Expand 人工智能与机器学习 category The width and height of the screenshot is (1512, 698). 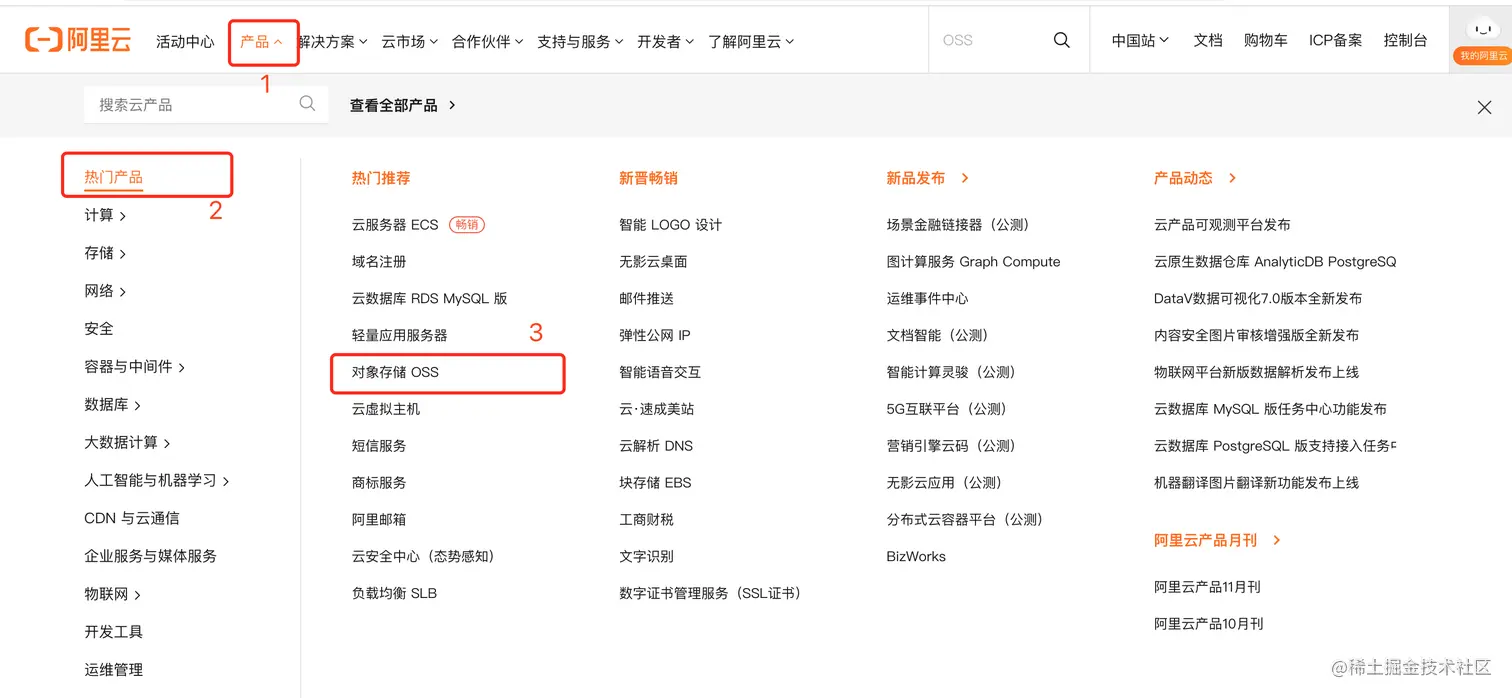(x=157, y=480)
